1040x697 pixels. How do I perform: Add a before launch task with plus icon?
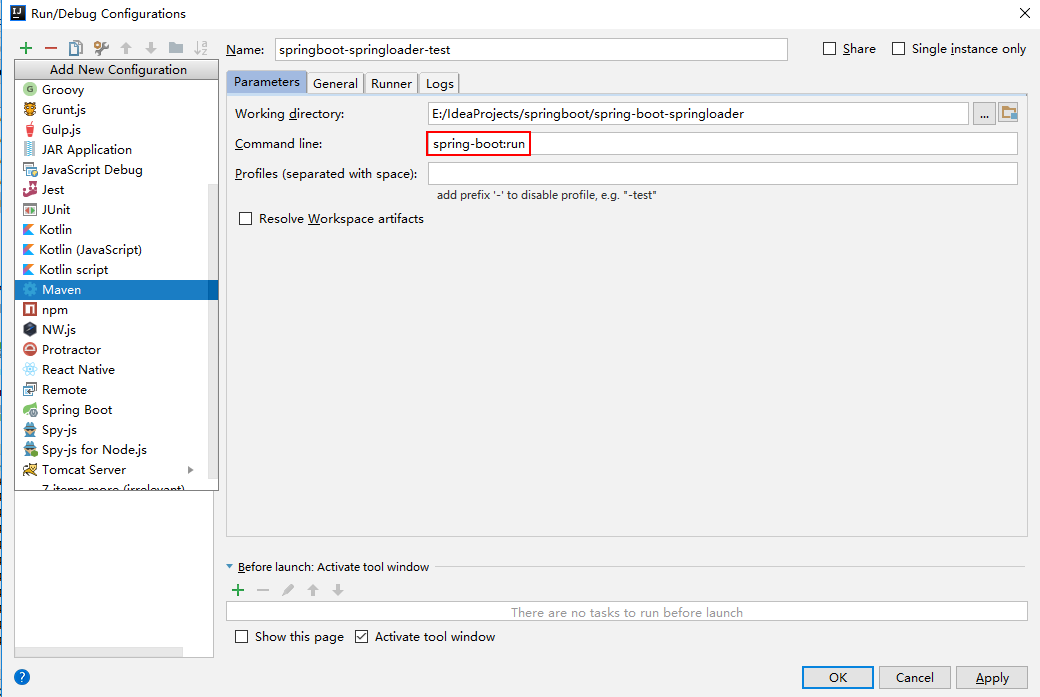tap(238, 590)
